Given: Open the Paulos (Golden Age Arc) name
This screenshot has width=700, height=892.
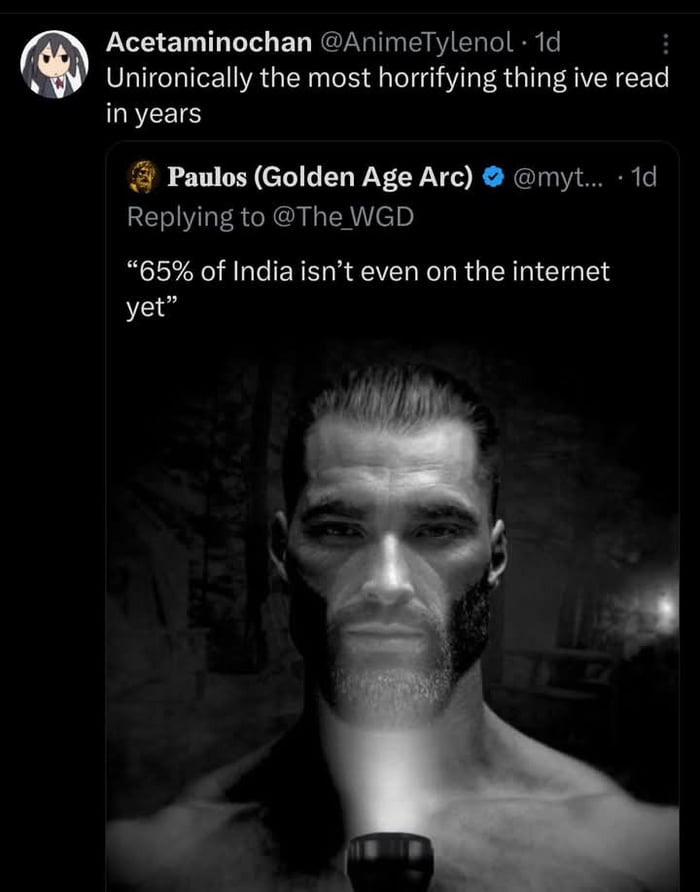Looking at the screenshot, I should 320,178.
